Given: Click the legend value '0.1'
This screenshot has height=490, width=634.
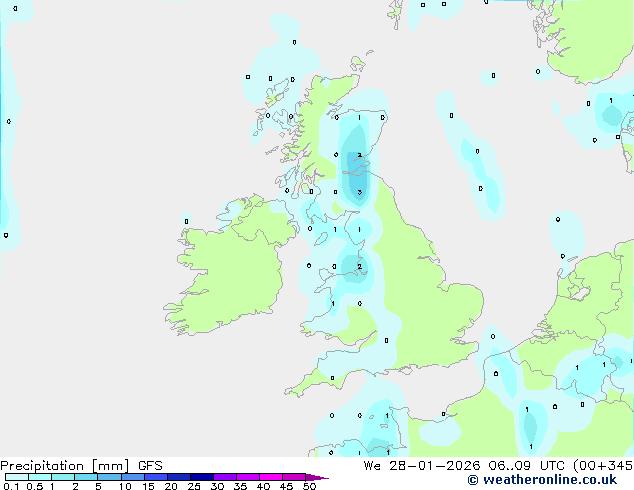Looking at the screenshot, I should point(11,486).
